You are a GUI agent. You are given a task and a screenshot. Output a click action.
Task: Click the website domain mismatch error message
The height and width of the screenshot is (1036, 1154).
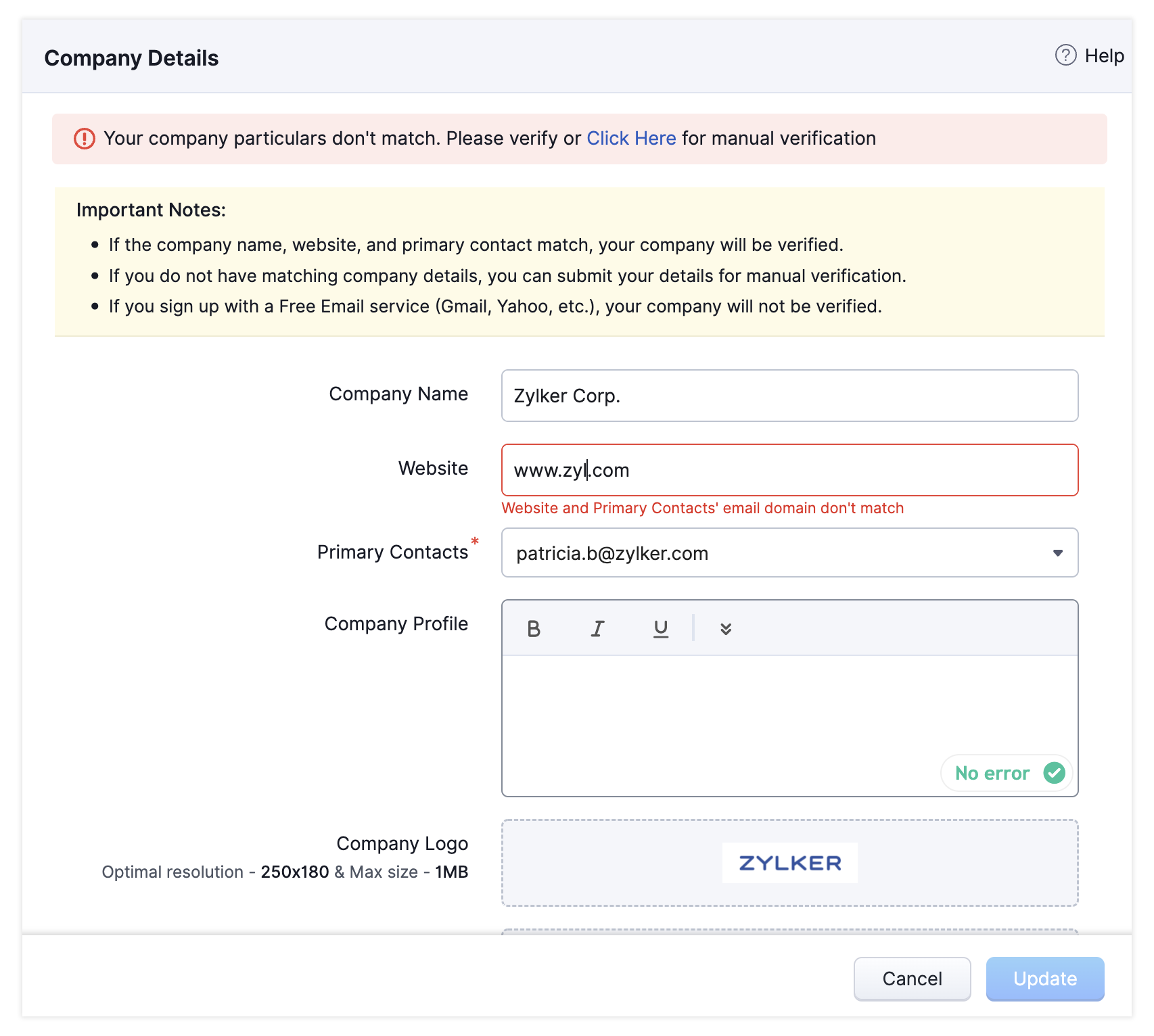pos(702,509)
